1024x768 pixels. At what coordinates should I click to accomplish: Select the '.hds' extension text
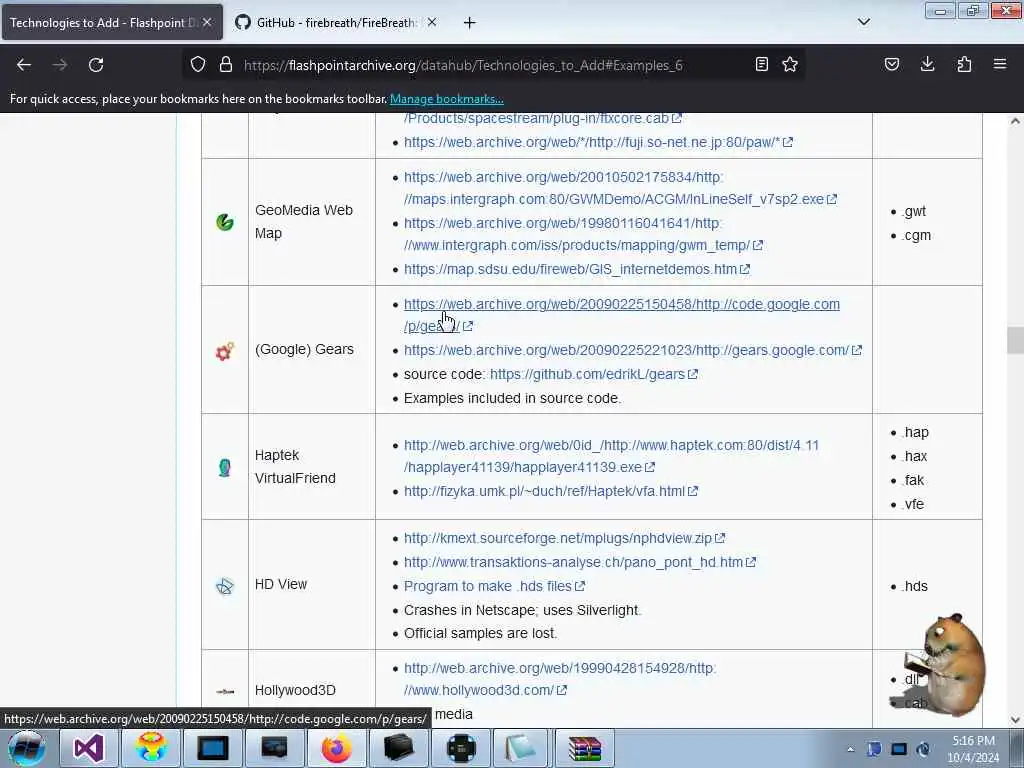click(915, 586)
